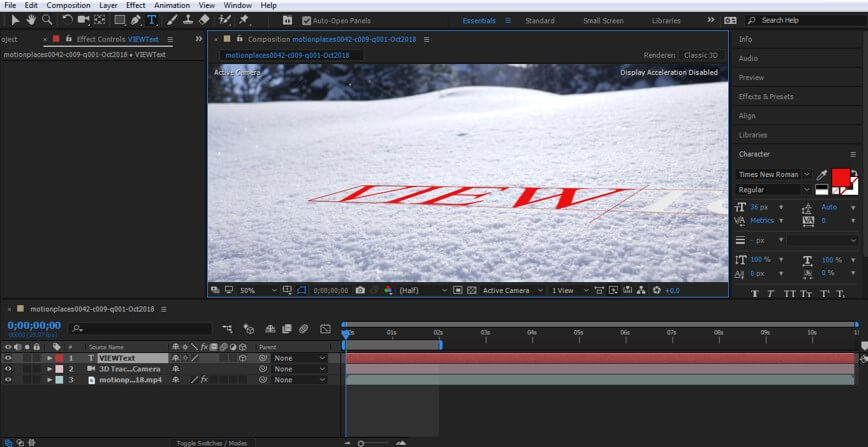This screenshot has width=868, height=447.
Task: Expand the VIEWText layer properties
Action: (50, 357)
